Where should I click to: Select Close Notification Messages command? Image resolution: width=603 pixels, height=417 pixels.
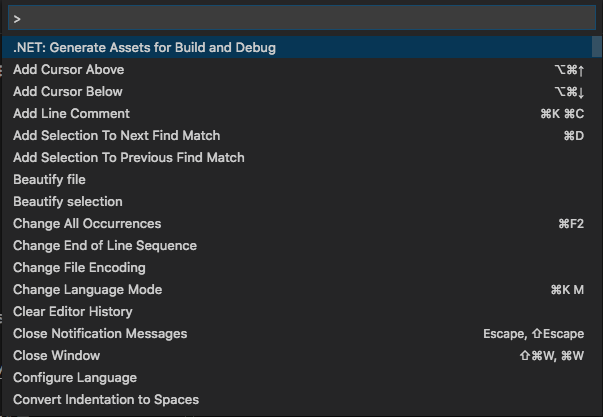pyautogui.click(x=297, y=333)
